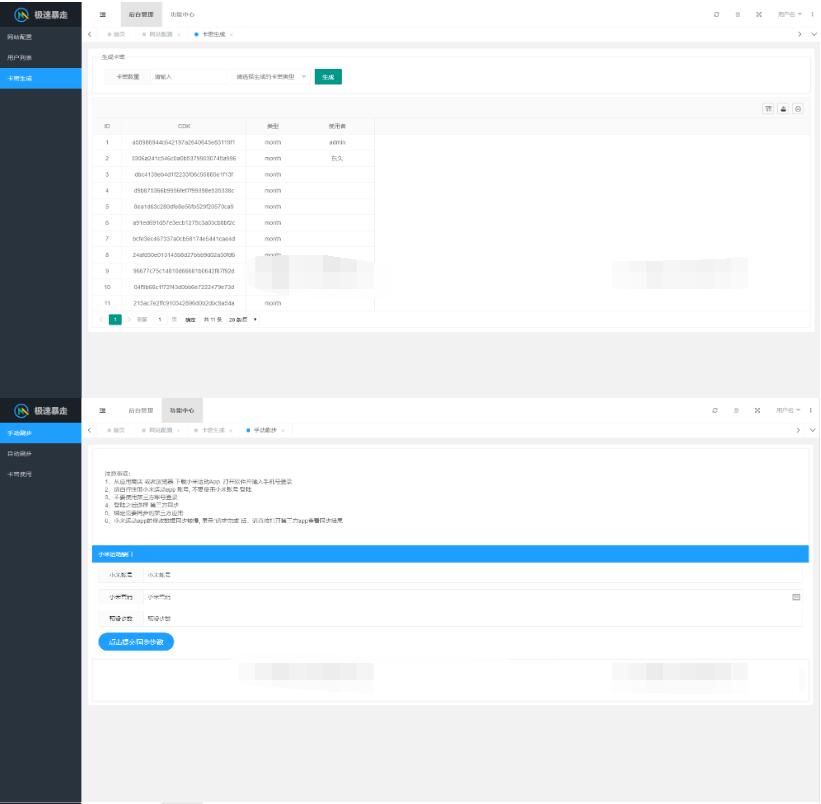Click the card quantity input field
Viewport: 821px width, 804px height.
185,76
